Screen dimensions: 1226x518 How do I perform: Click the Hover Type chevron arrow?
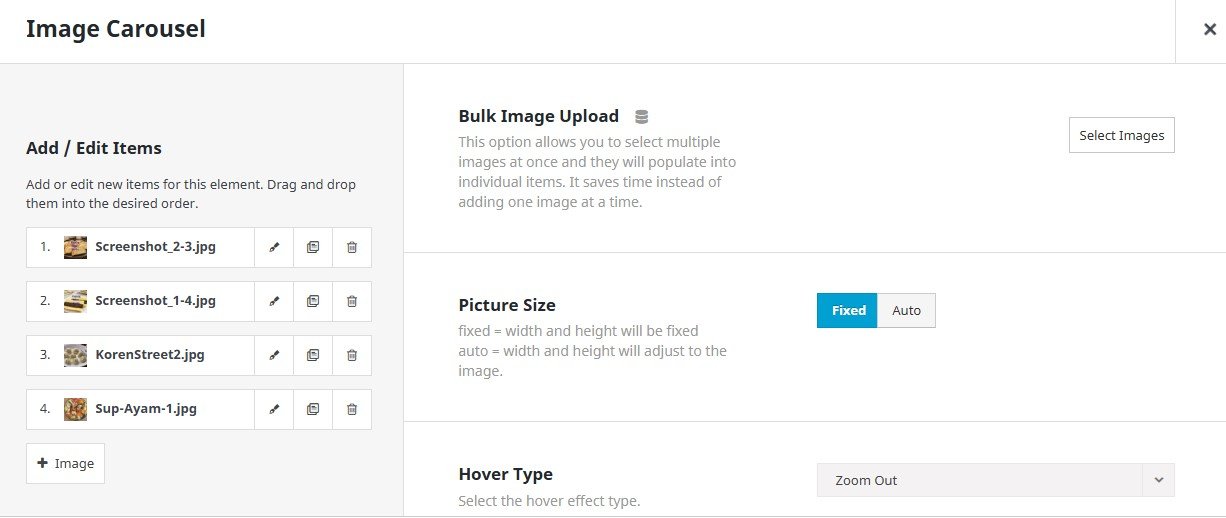[1158, 480]
